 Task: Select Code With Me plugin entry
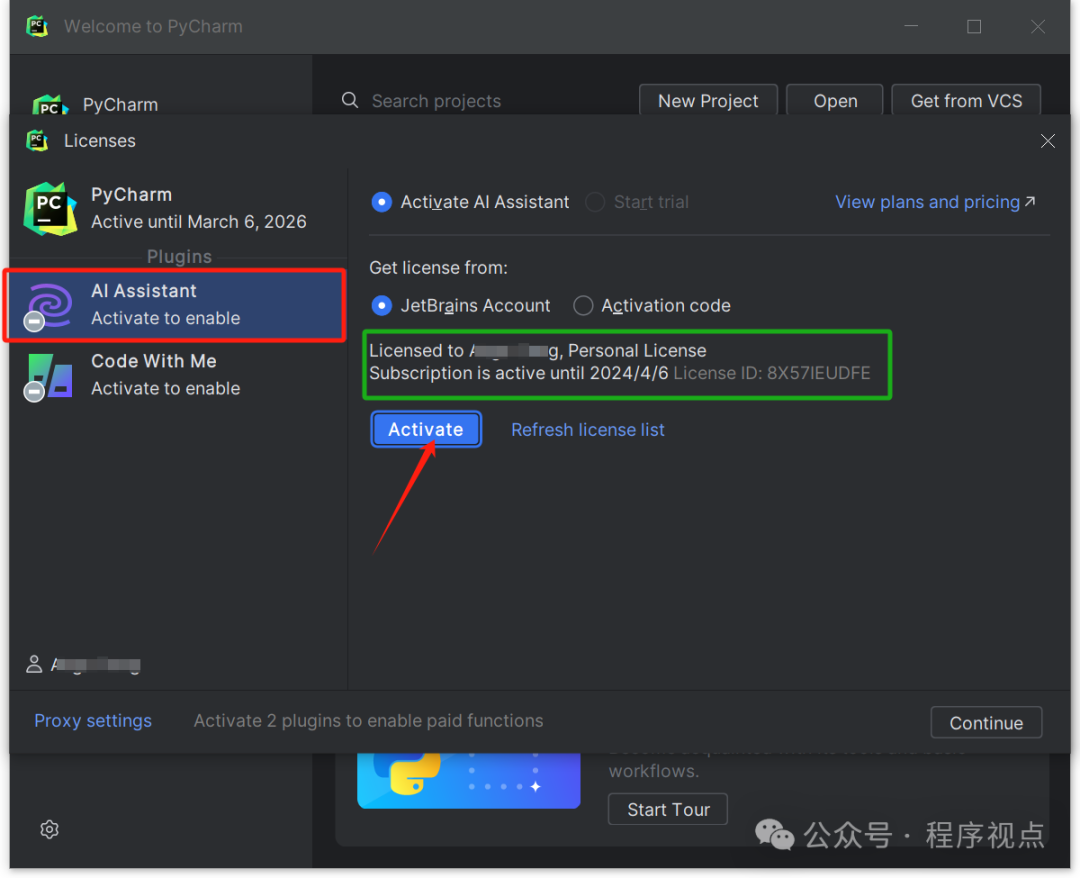tap(178, 375)
